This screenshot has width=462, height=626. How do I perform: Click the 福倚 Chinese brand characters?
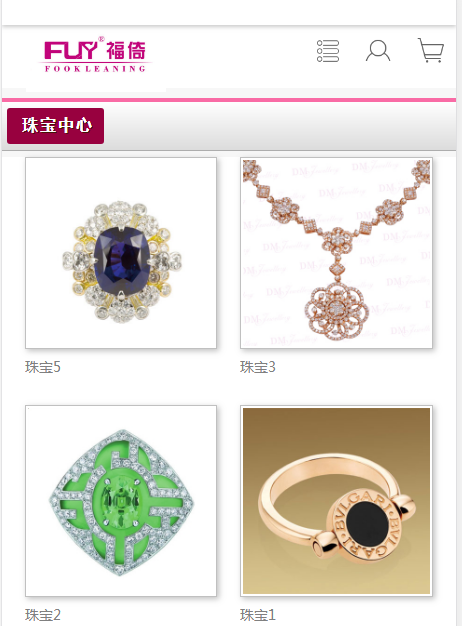pyautogui.click(x=126, y=51)
